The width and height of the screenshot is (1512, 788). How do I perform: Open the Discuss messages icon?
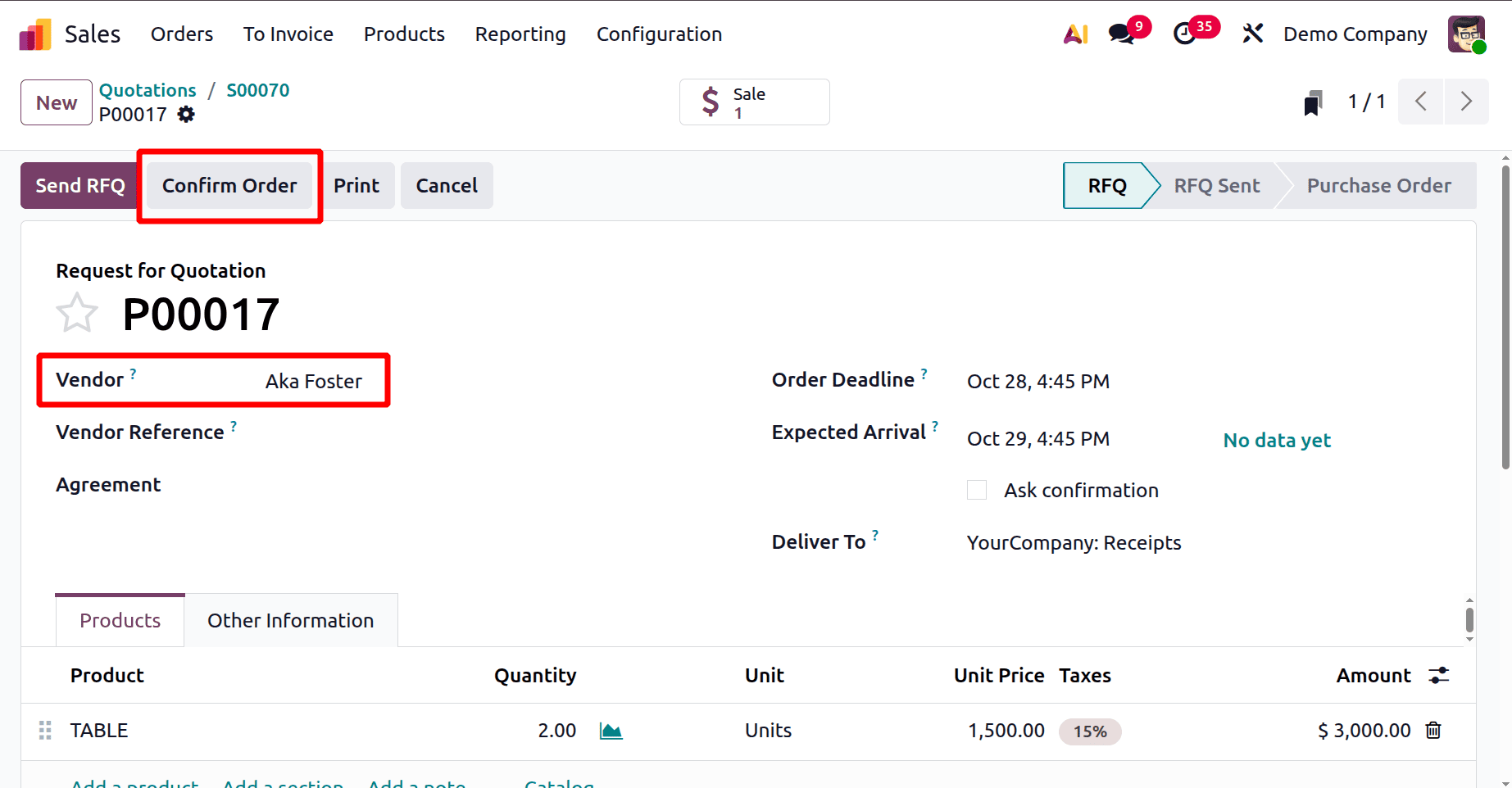pos(1120,34)
